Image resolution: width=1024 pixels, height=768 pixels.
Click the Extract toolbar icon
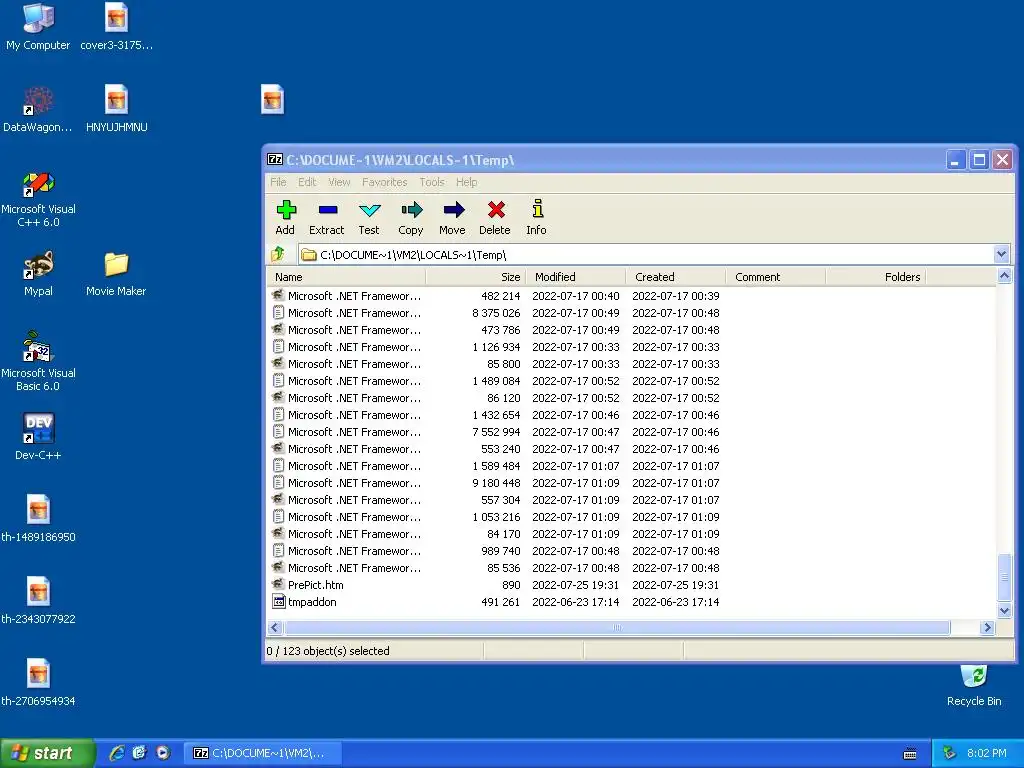pyautogui.click(x=327, y=217)
